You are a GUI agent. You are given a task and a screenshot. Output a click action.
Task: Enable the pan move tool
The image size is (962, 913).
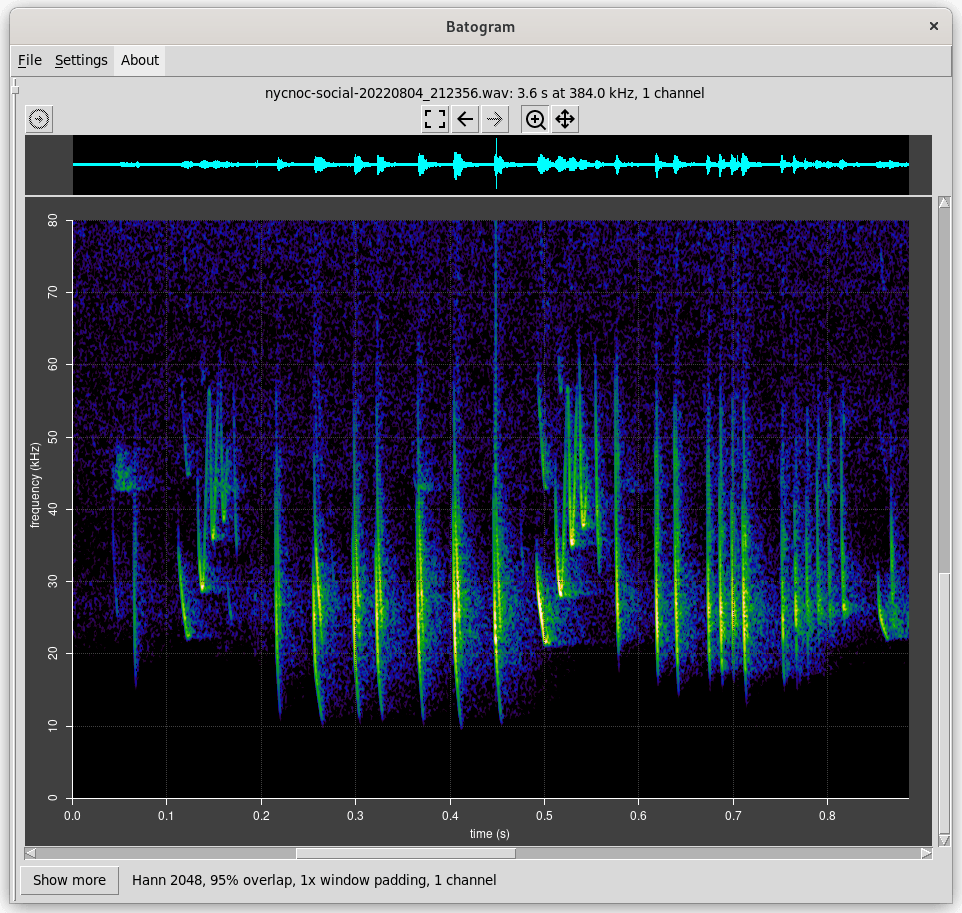point(565,120)
